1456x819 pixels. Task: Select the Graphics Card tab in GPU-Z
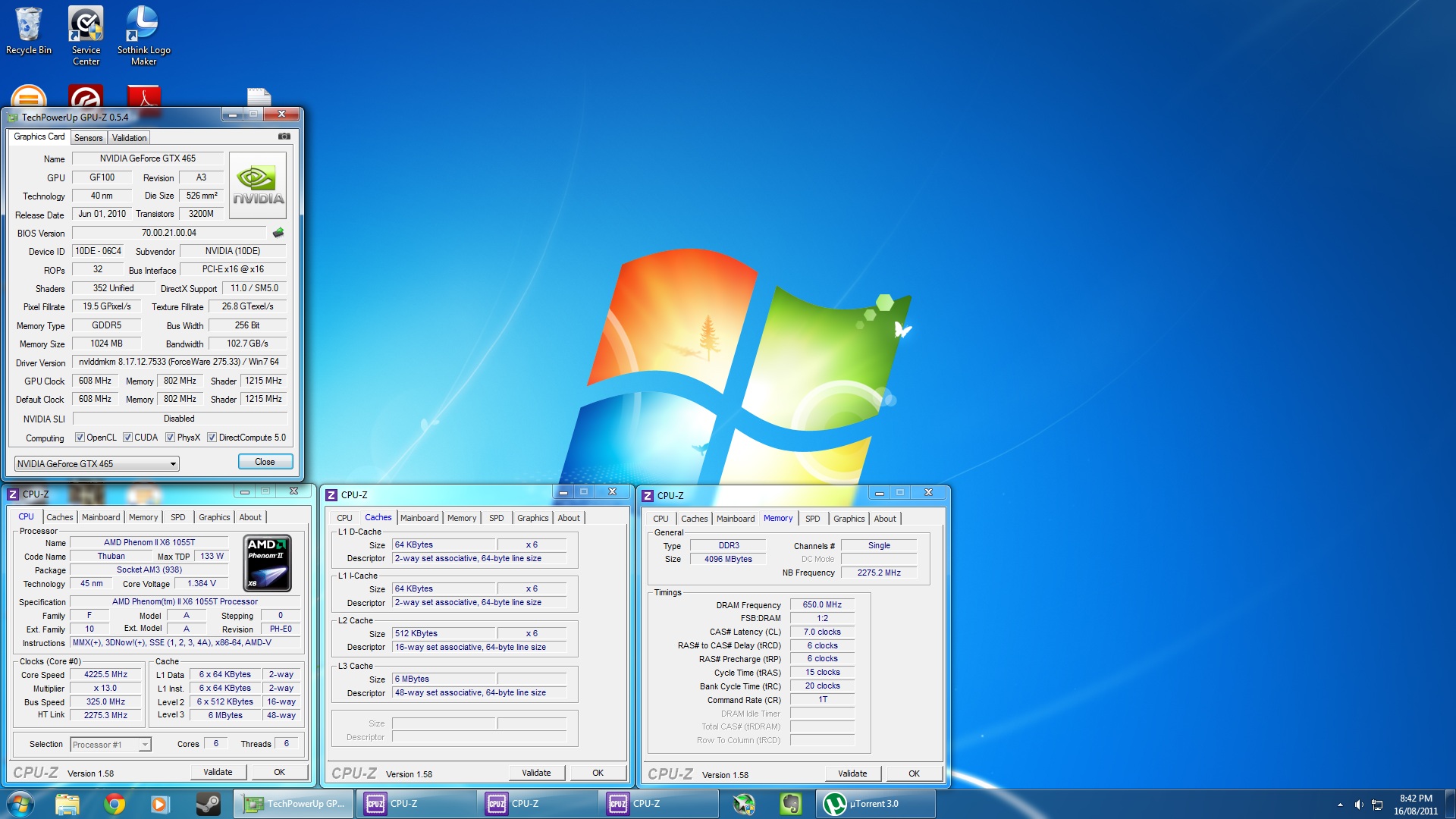point(39,136)
